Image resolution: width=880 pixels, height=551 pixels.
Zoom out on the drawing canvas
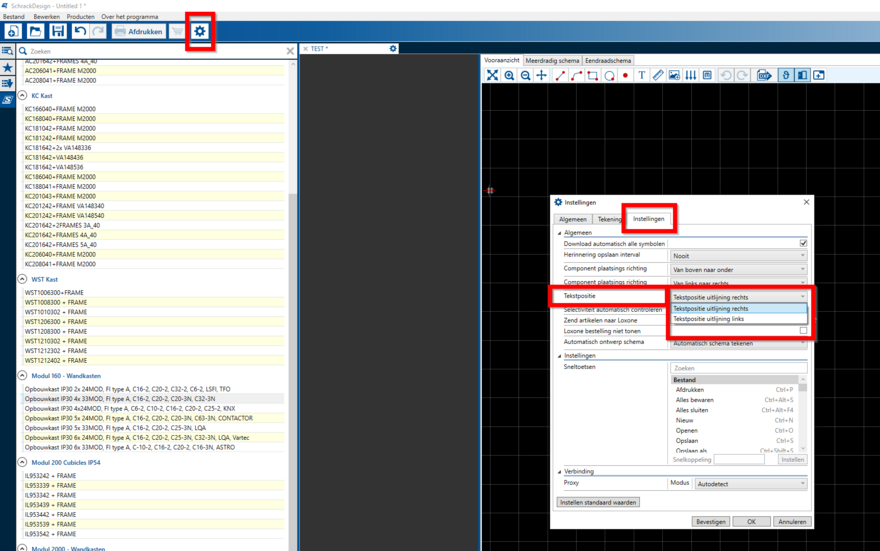[525, 75]
